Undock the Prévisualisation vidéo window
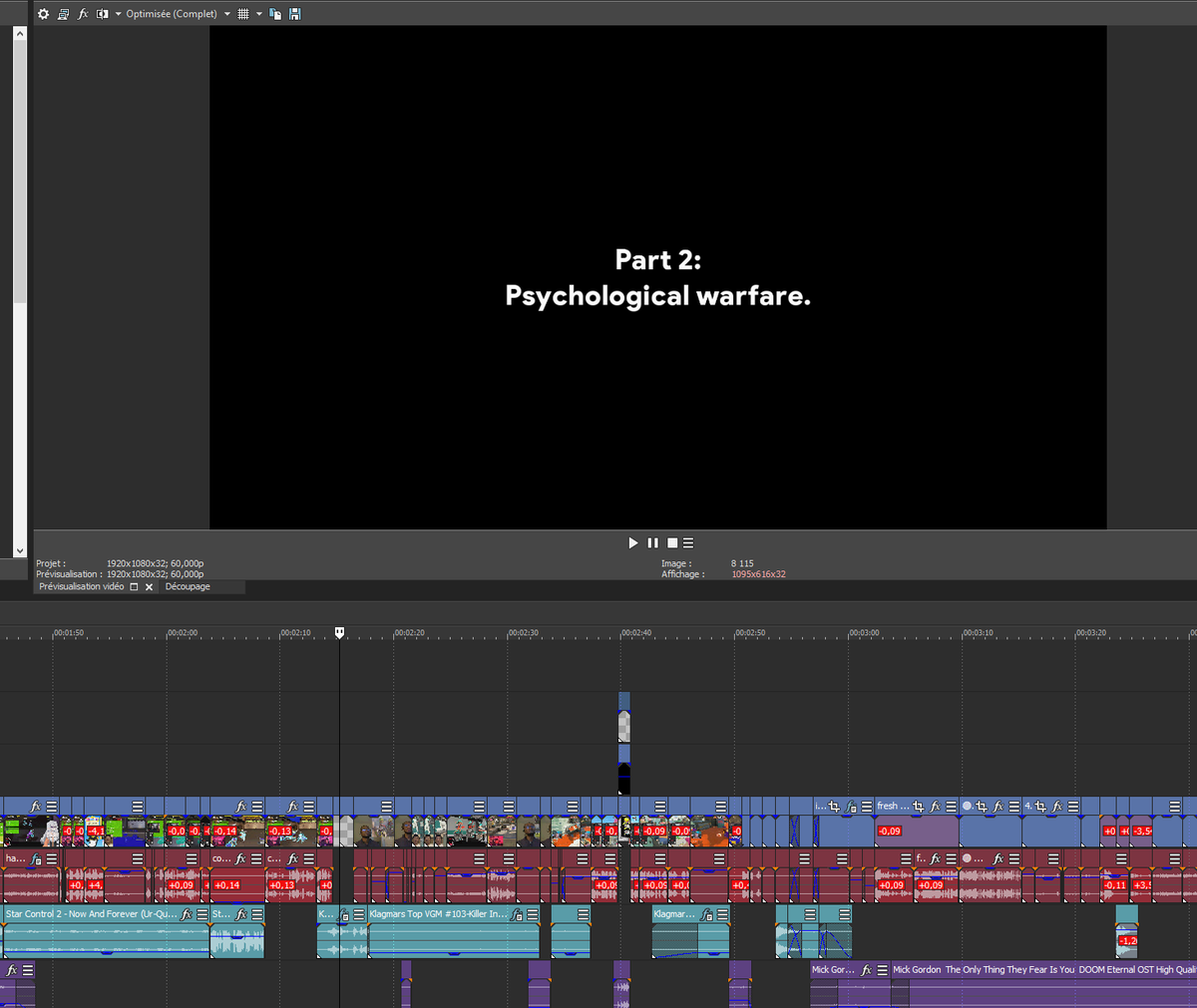Viewport: 1197px width, 1008px height. coord(134,587)
